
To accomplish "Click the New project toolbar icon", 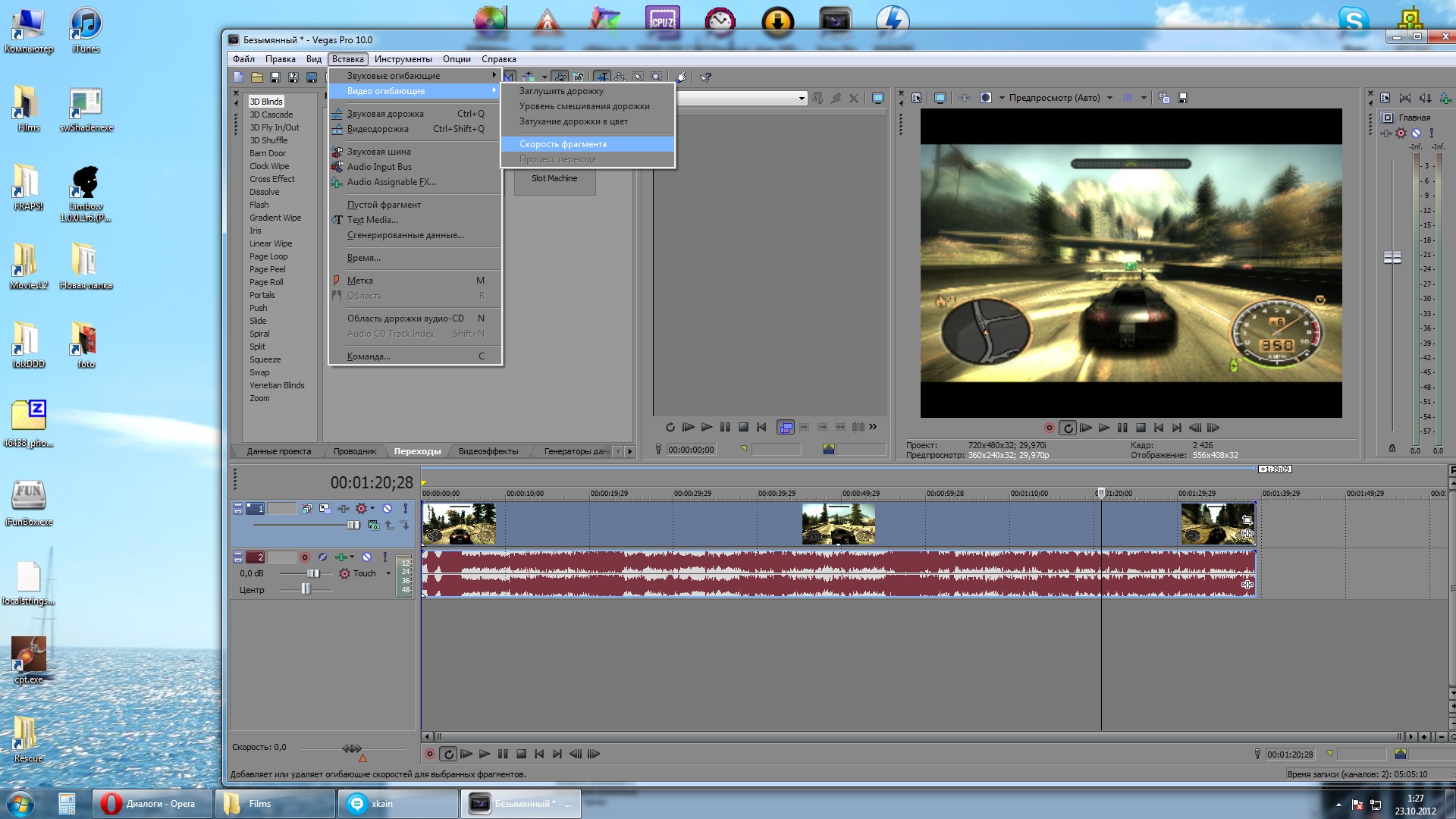I will coord(239,77).
